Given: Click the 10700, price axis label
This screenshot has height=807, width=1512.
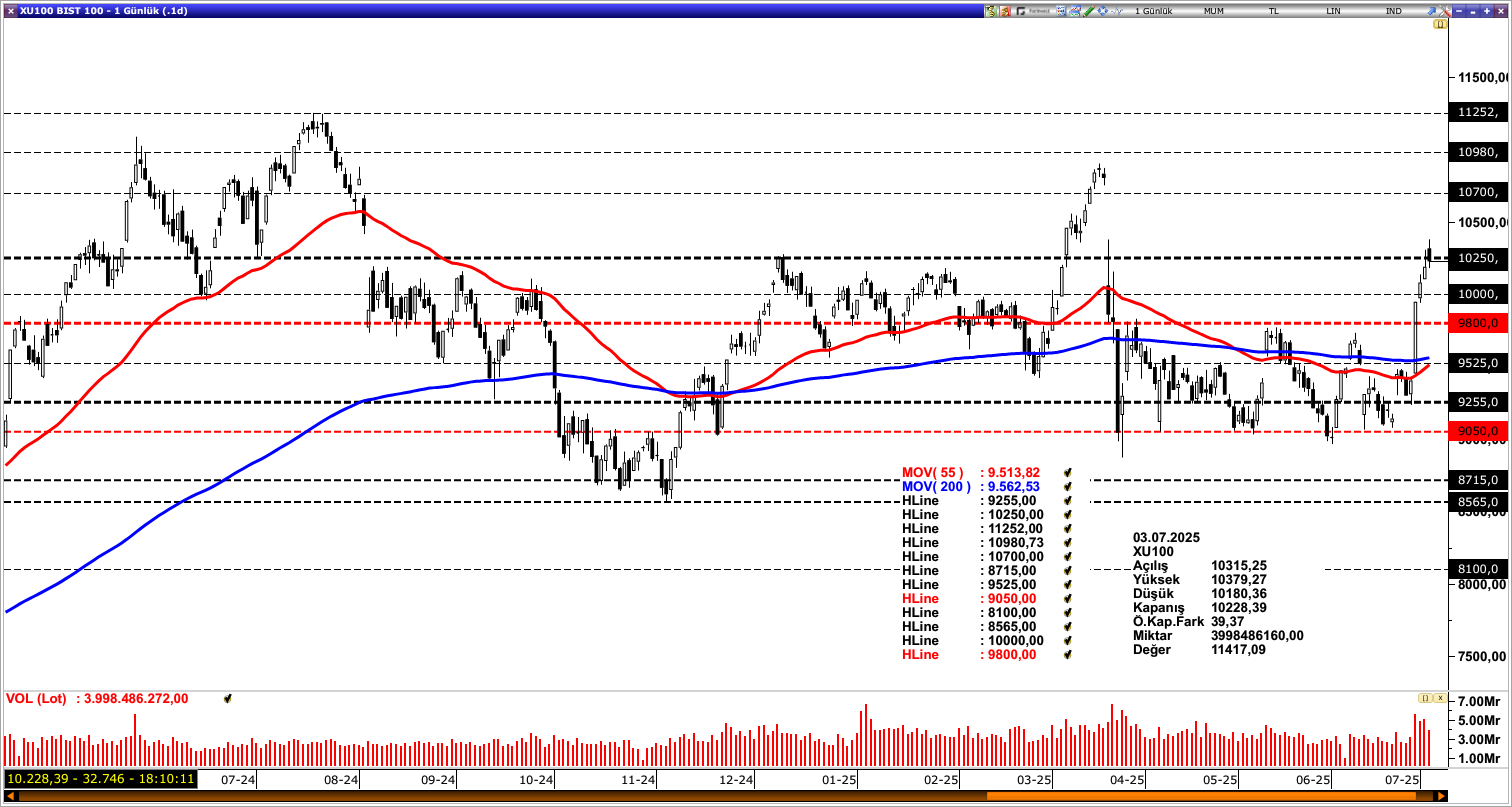Looking at the screenshot, I should 1476,192.
